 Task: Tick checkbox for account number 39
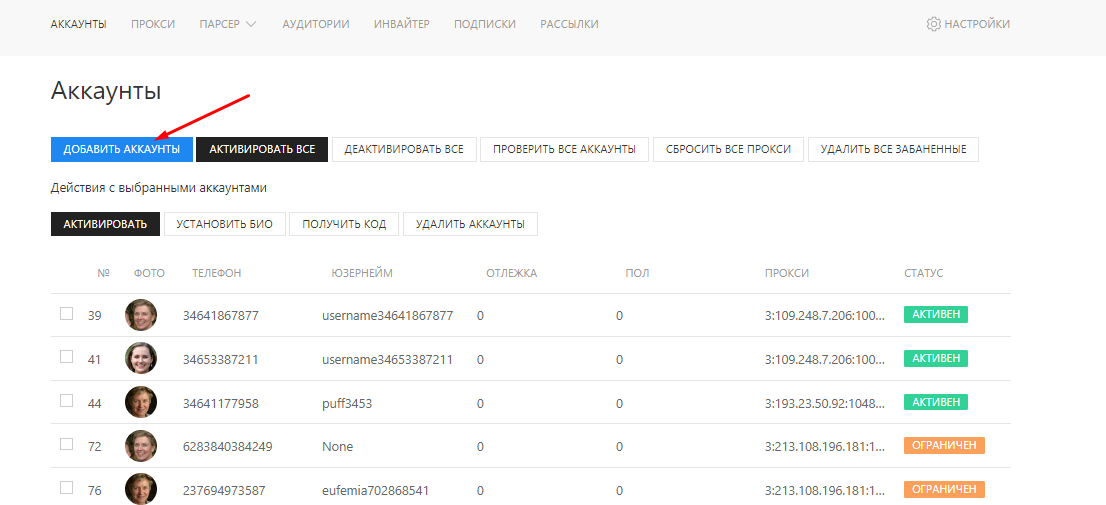coord(67,313)
